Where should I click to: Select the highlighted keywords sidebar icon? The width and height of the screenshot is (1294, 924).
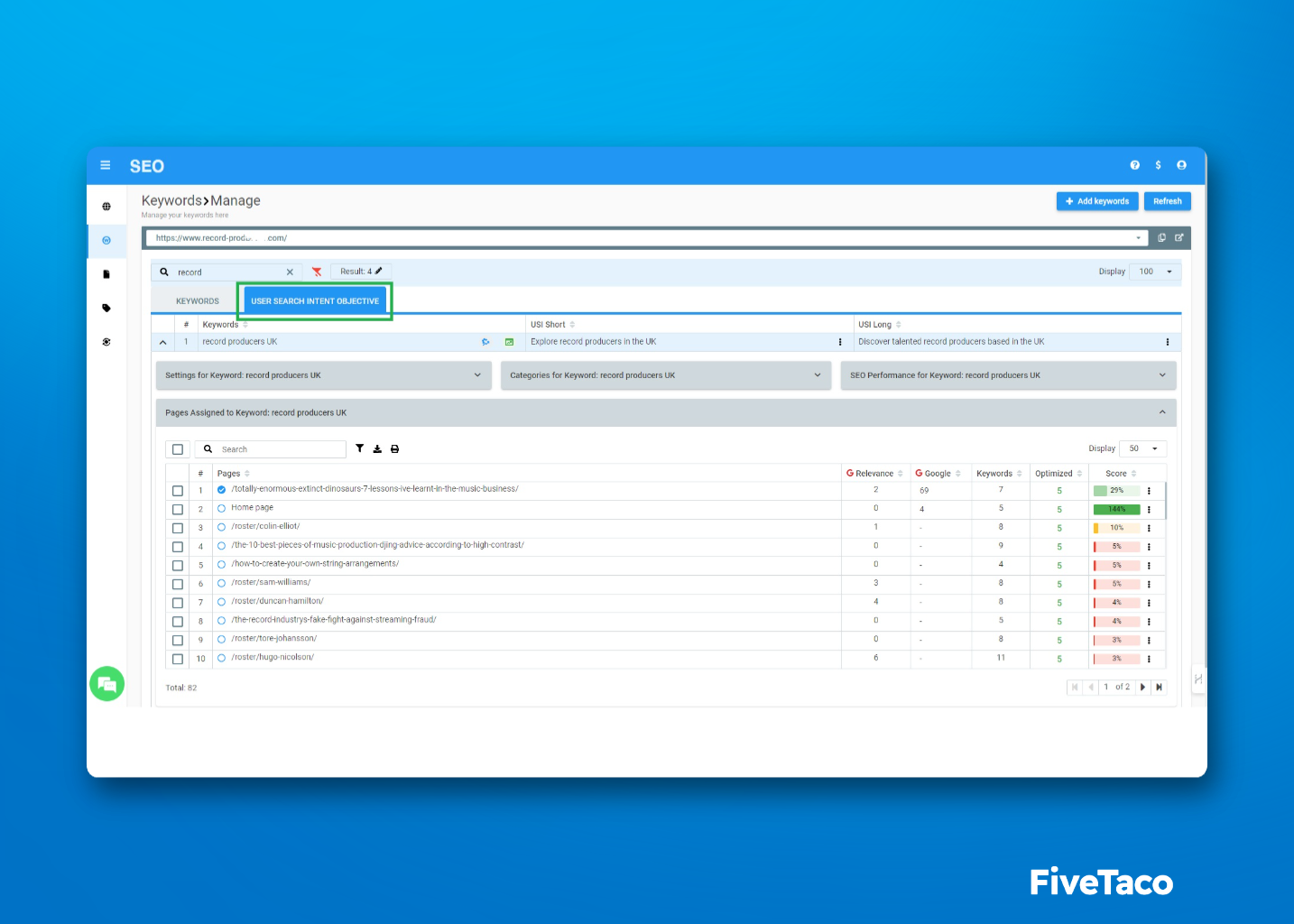[106, 240]
